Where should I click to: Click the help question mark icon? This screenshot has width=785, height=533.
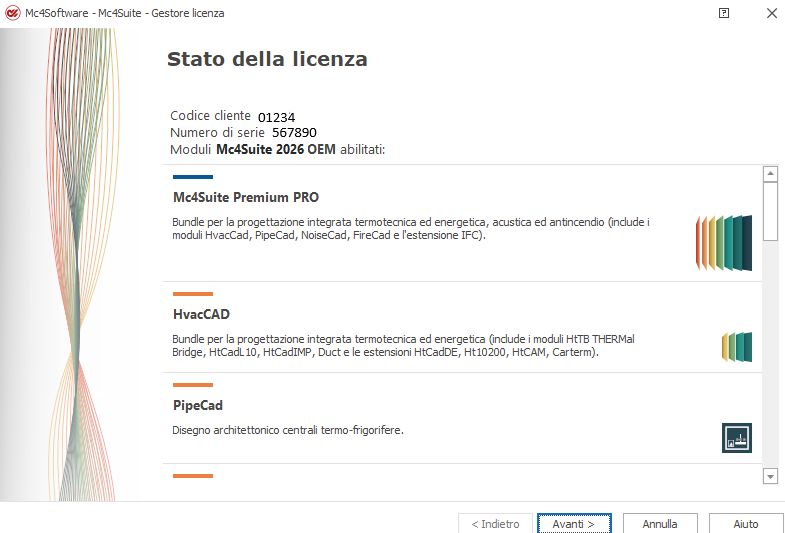coord(724,13)
